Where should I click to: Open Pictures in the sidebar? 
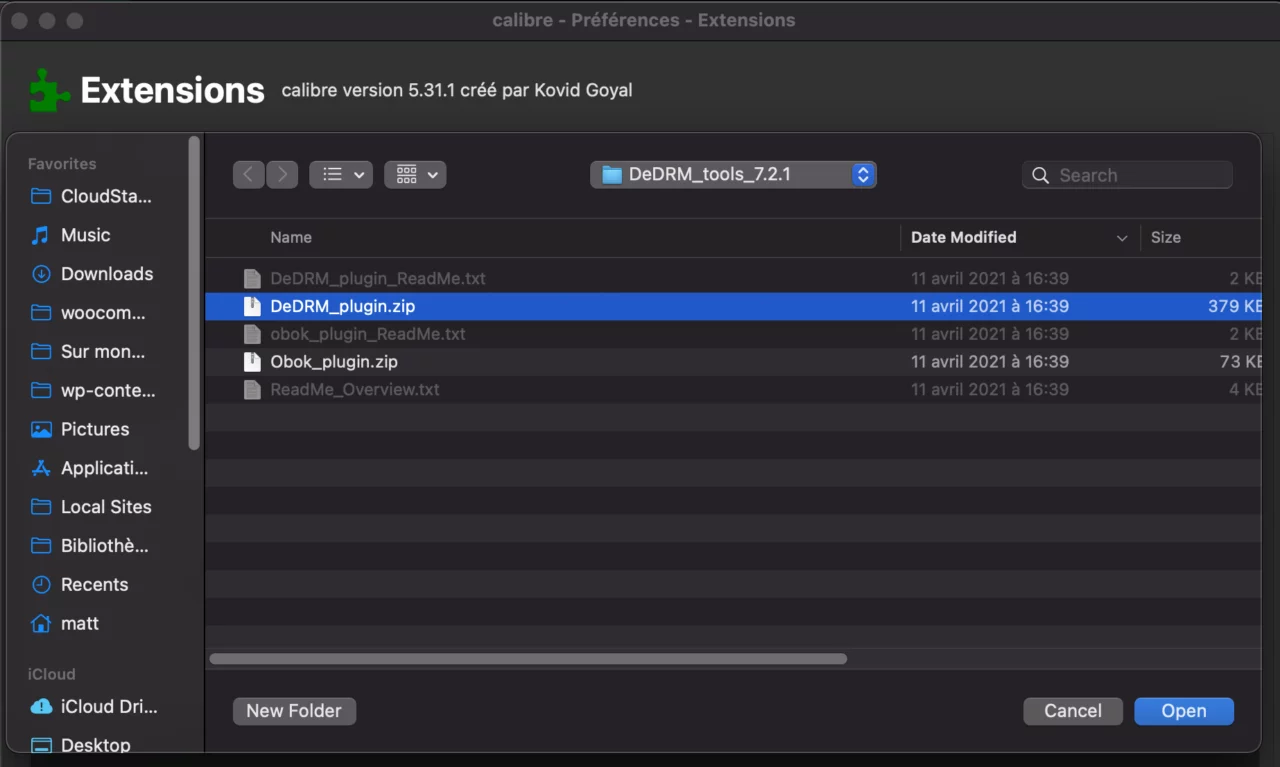(x=80, y=429)
